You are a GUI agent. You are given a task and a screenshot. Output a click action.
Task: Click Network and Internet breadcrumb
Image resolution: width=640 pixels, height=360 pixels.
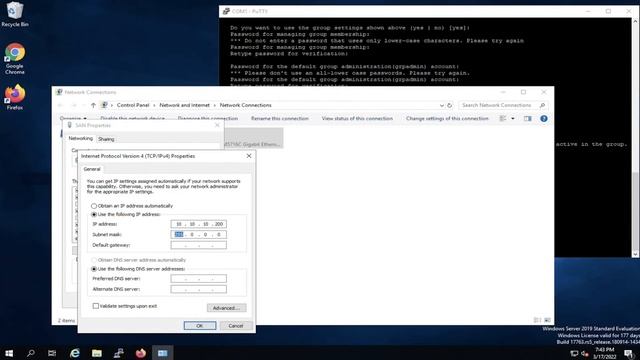184,105
